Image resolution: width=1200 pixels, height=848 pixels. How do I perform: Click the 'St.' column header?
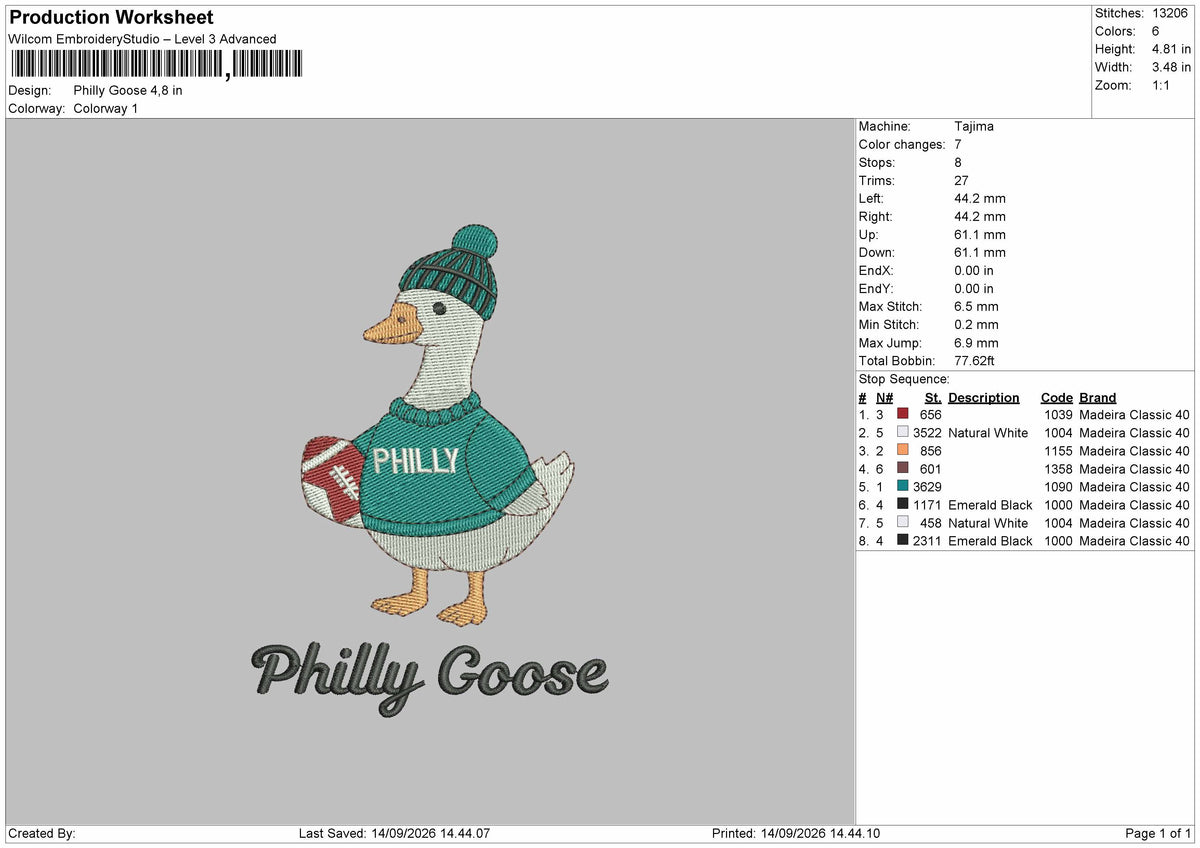(x=933, y=398)
